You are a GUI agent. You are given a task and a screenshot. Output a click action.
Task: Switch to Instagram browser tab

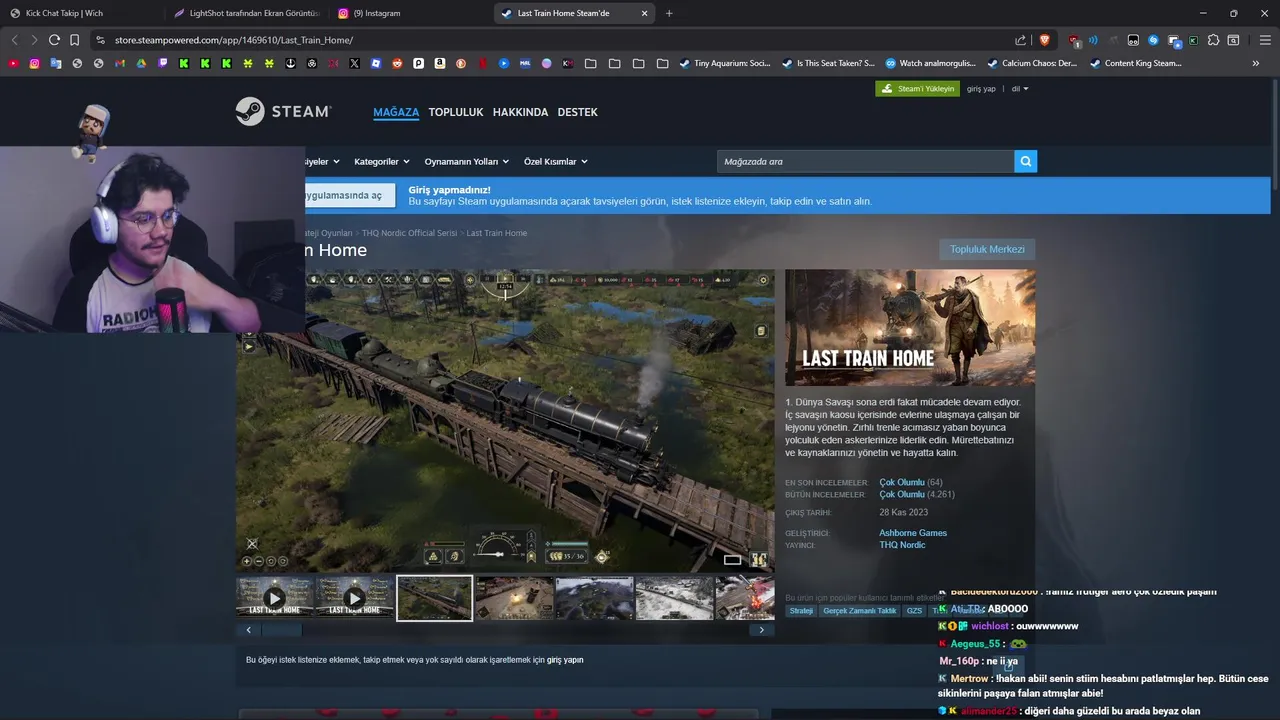point(410,13)
